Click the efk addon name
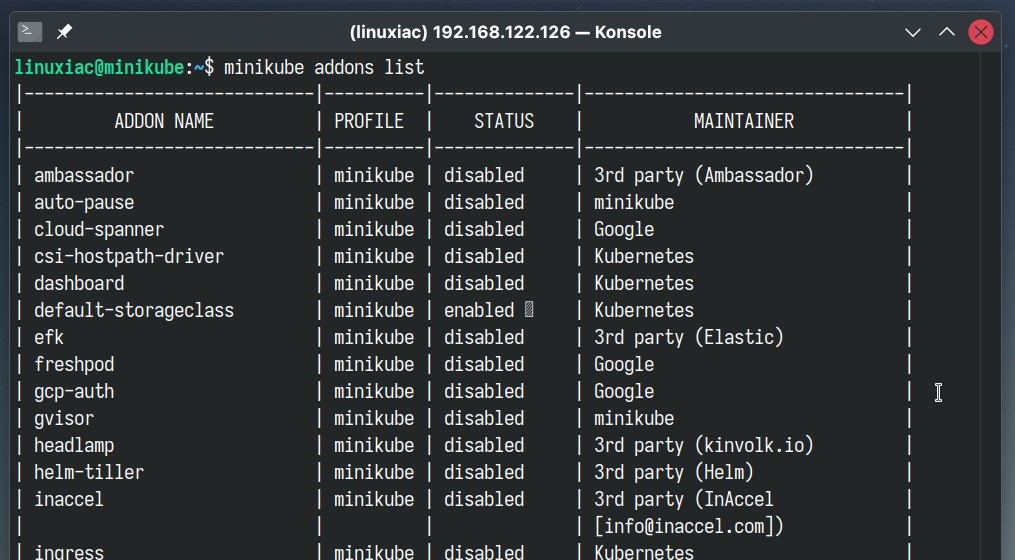Screen dimensions: 1015x560 click(x=49, y=337)
